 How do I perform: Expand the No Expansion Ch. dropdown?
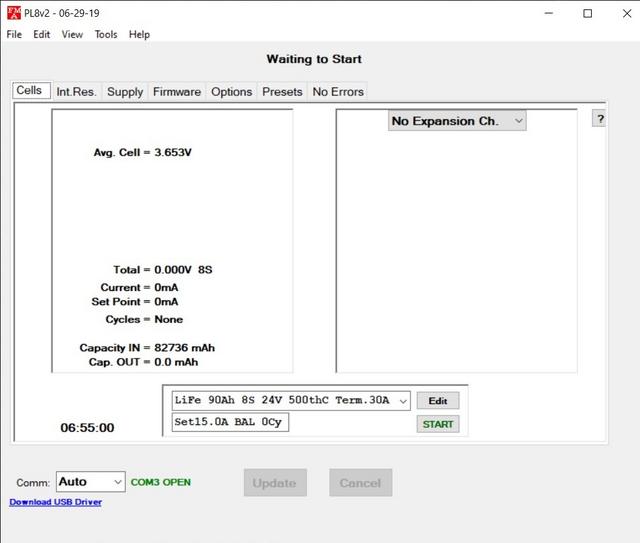(x=457, y=121)
